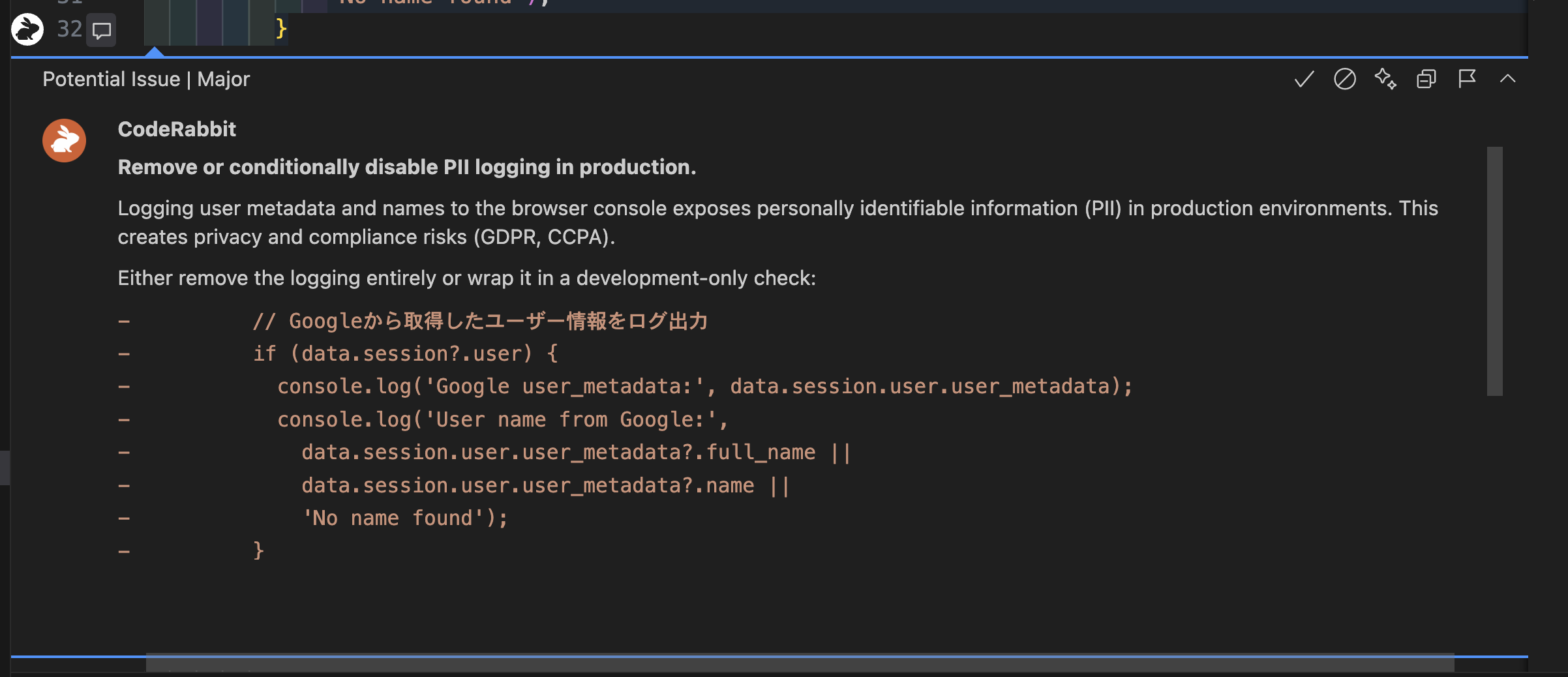The image size is (1568, 677).
Task: Select line number 32 in the gutter
Action: 69,29
